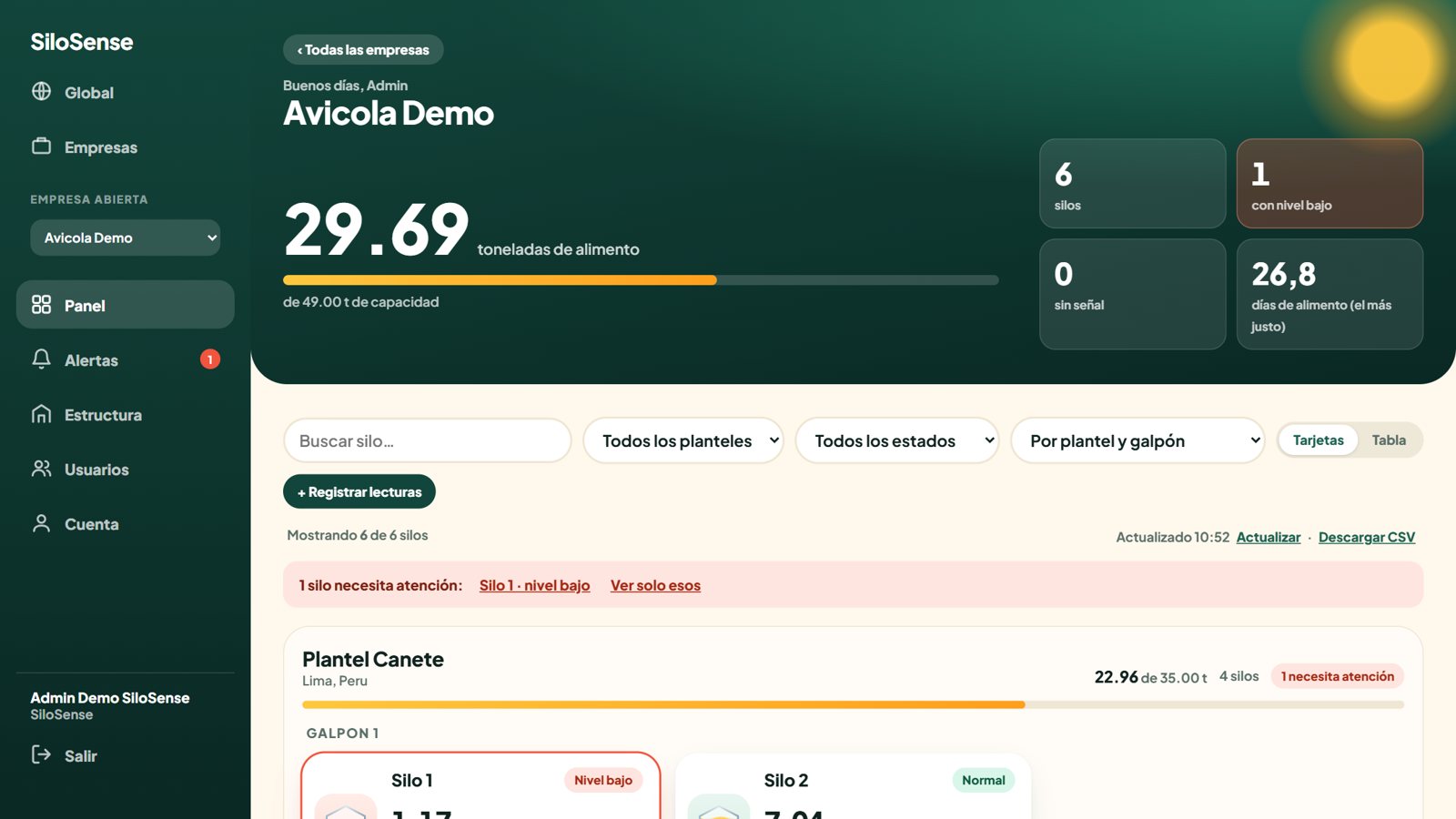This screenshot has width=1456, height=819.
Task: Open Empresas briefcase icon in sidebar
Action: (41, 146)
